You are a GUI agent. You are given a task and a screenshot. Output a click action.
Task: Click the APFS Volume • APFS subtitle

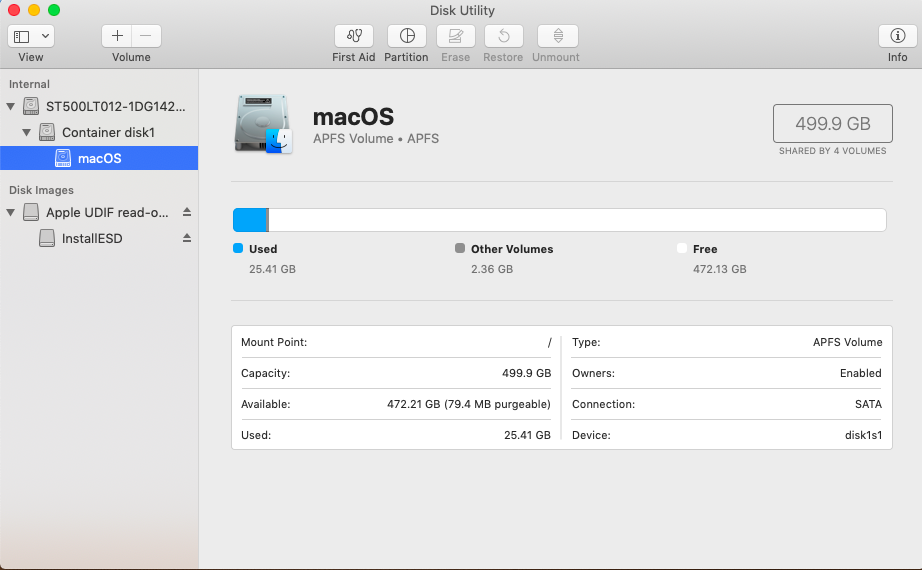[376, 139]
